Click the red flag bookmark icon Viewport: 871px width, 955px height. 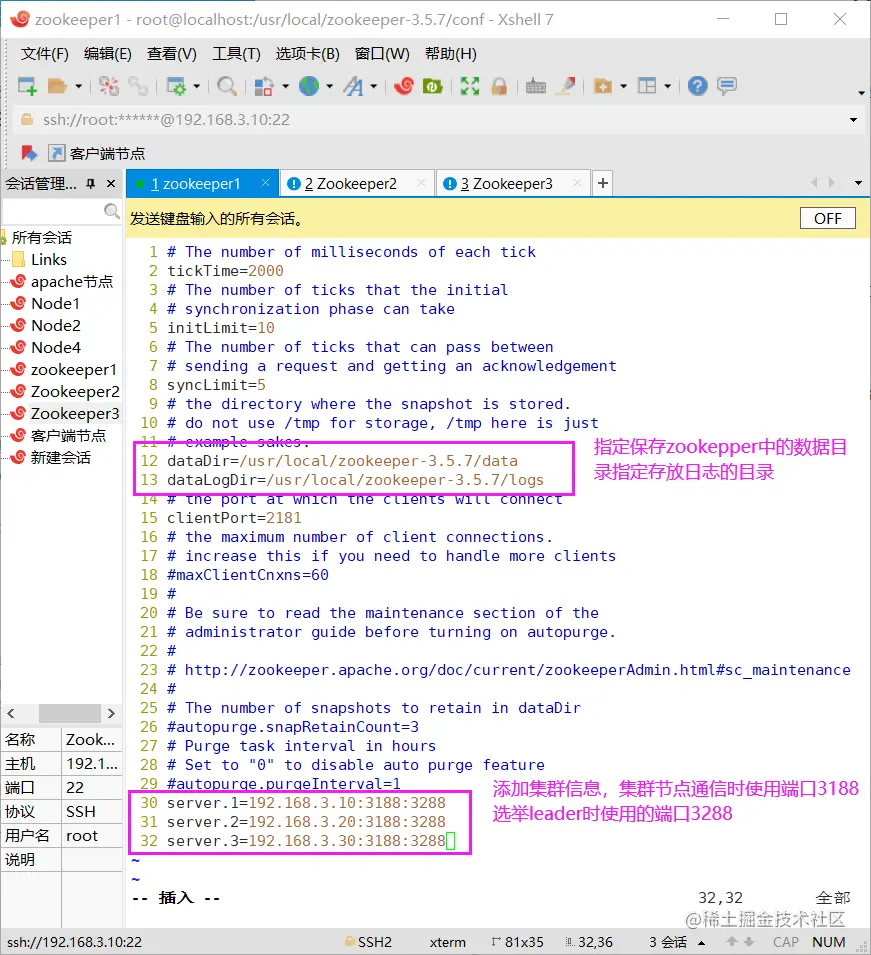click(29, 153)
